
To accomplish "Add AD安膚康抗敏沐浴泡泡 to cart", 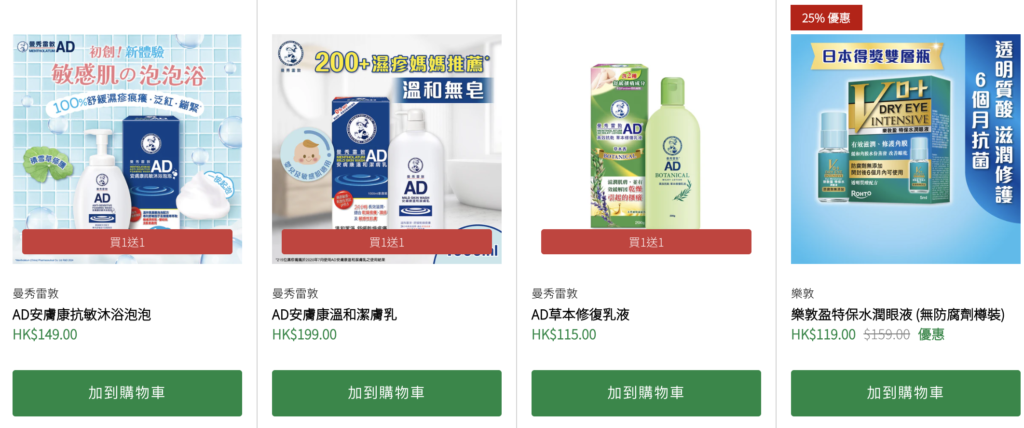I will click(x=127, y=393).
